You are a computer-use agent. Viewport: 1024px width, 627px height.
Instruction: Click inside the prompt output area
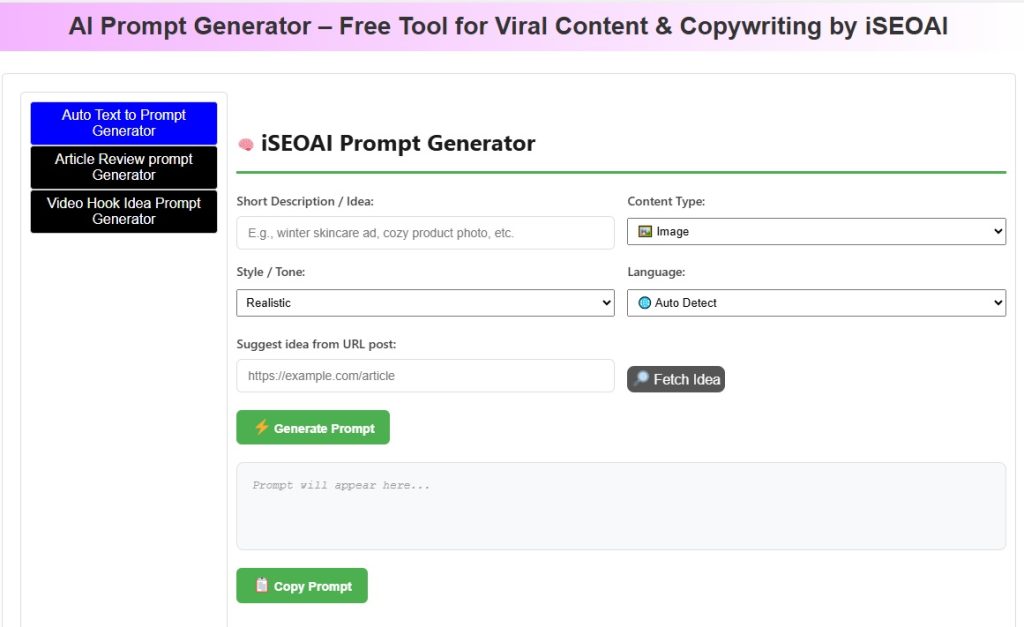click(620, 505)
